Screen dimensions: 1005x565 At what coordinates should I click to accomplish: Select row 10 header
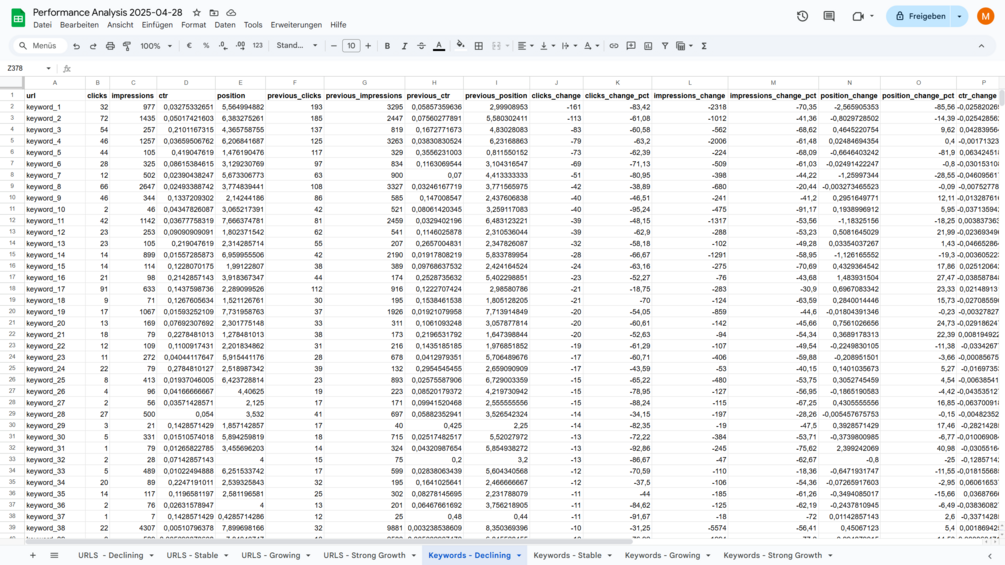point(12,198)
